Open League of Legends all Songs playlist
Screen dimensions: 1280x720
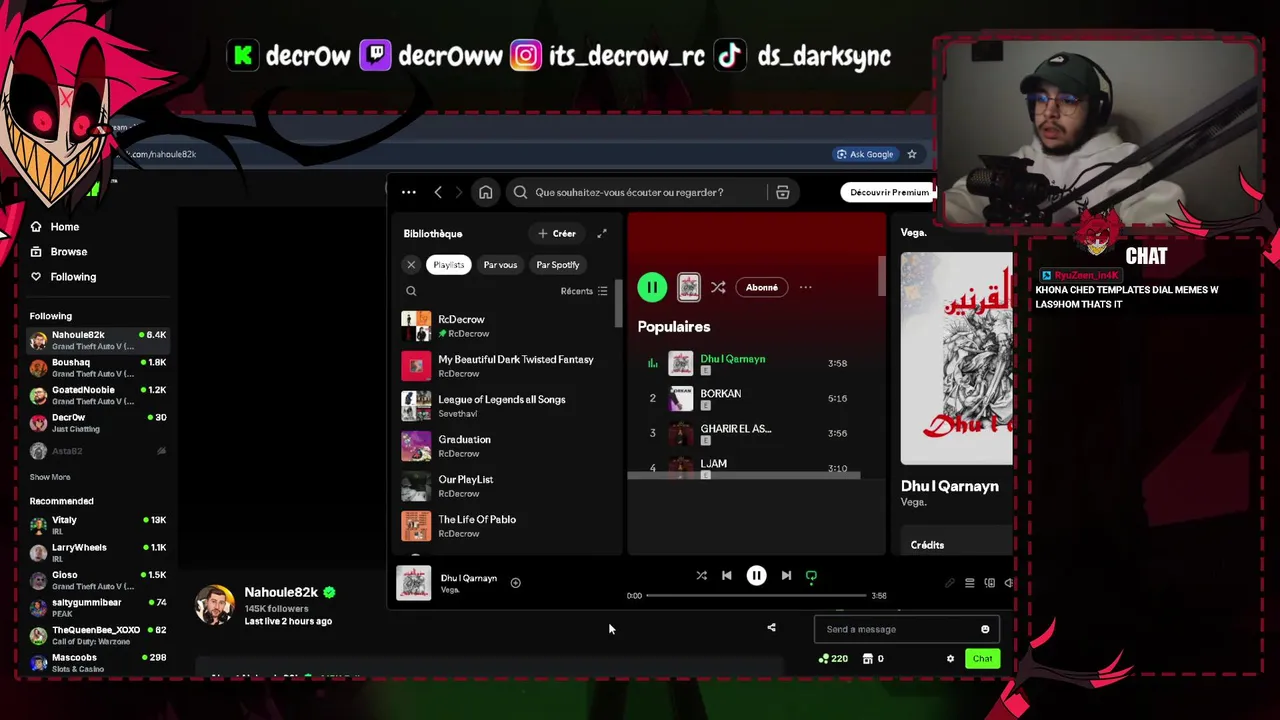point(507,406)
